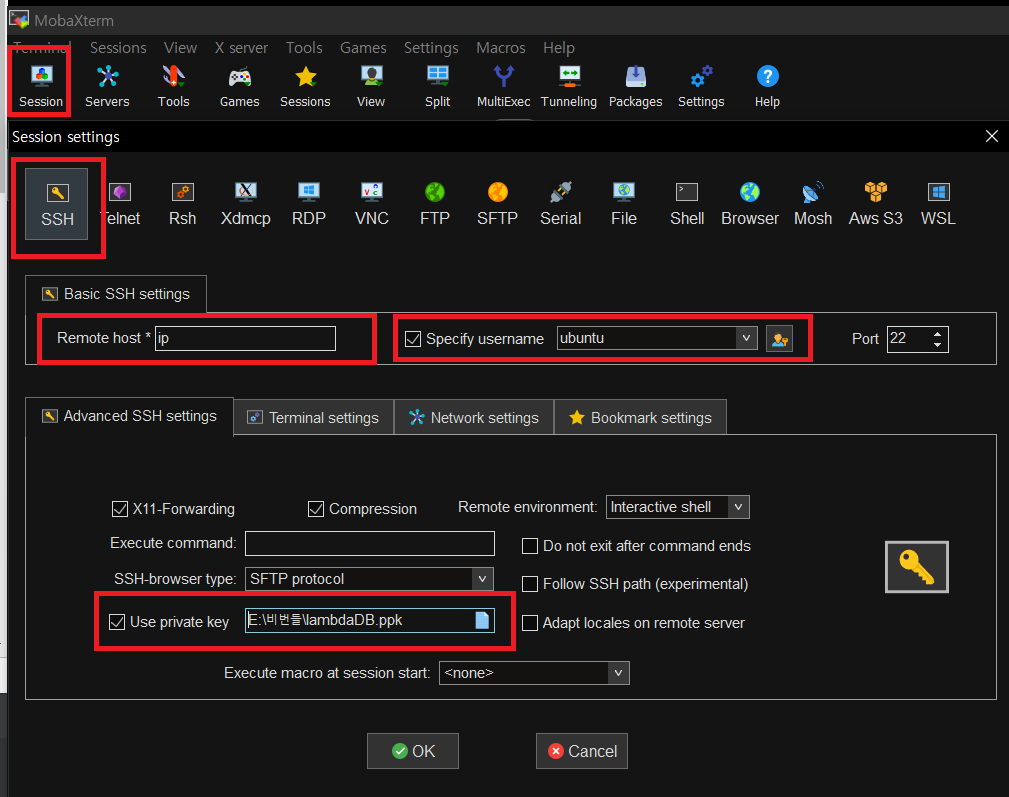Browse for private key file icon
The image size is (1009, 797).
[482, 620]
